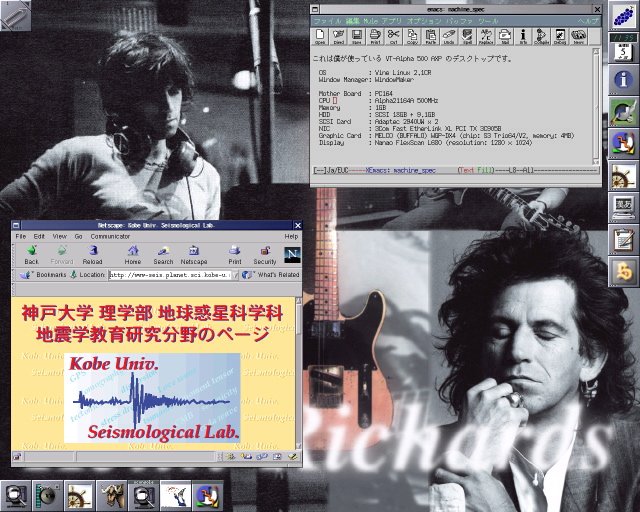The height and width of the screenshot is (512, 640).
Task: Click the grapes Vine Linux dock icon
Action: 623,16
